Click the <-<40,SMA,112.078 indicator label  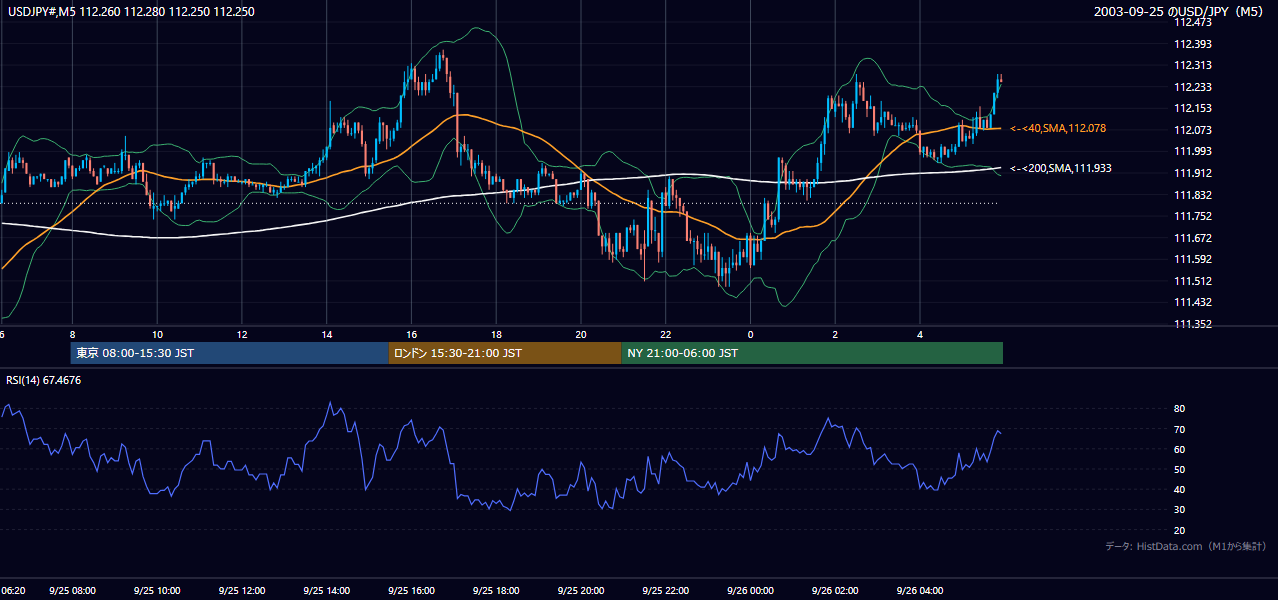coord(1058,128)
